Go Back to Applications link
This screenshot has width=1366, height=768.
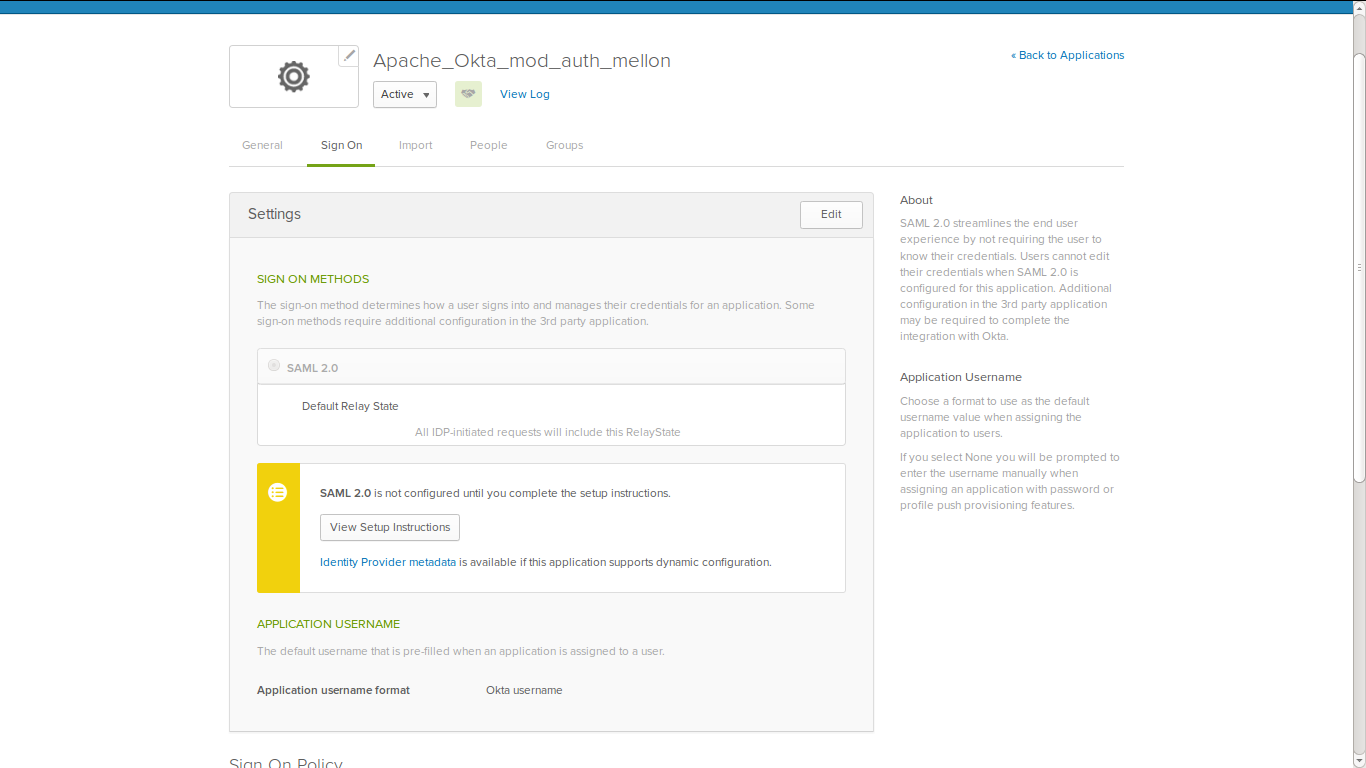(1068, 55)
